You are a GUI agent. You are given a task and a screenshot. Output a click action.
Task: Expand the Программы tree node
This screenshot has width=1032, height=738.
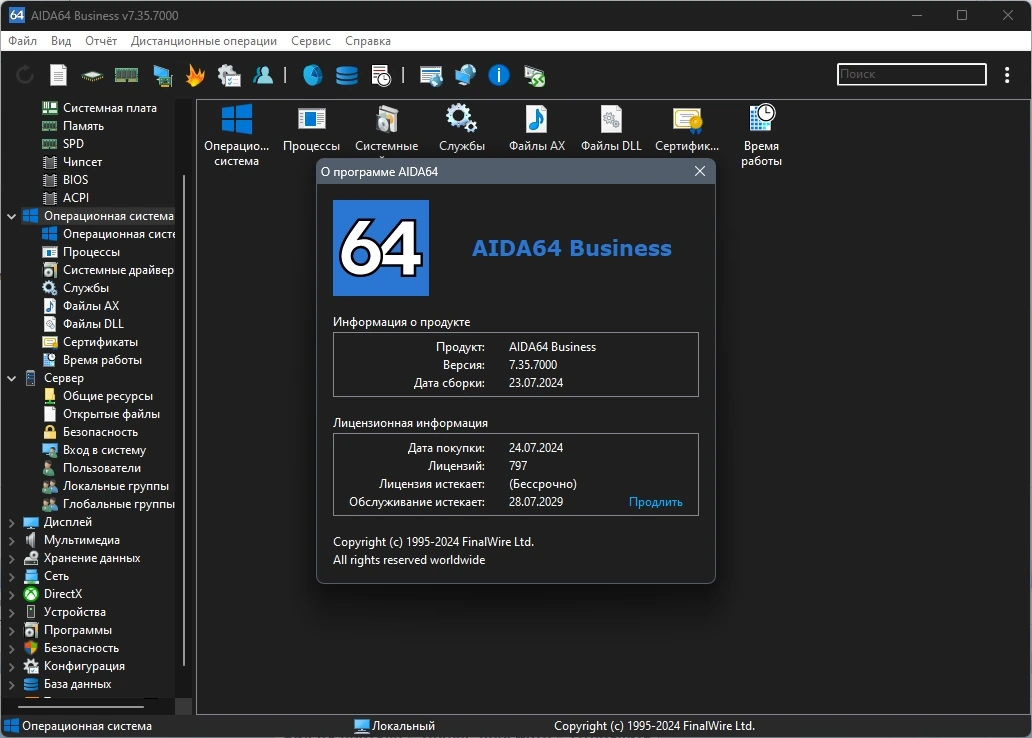[11, 630]
